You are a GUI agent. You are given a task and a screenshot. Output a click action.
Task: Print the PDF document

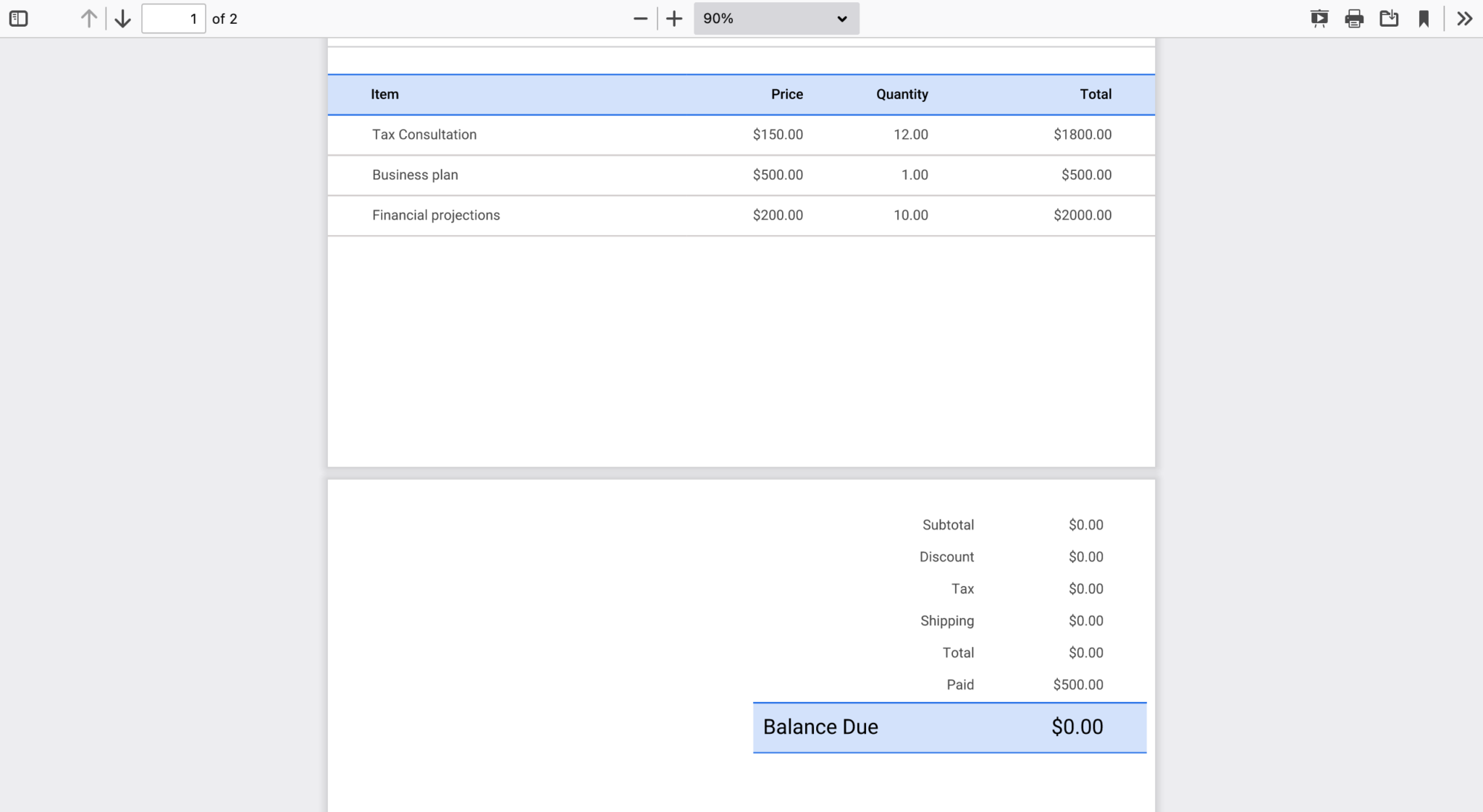click(x=1353, y=18)
